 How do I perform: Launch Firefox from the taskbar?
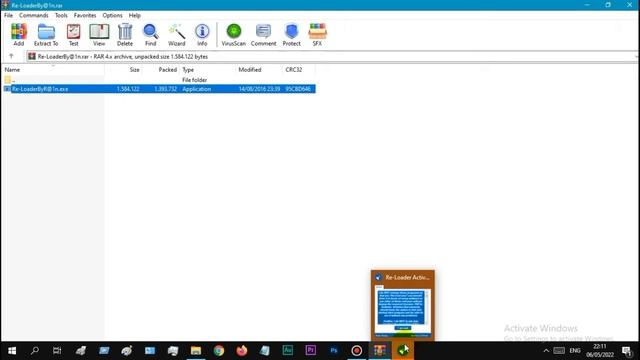tap(242, 351)
